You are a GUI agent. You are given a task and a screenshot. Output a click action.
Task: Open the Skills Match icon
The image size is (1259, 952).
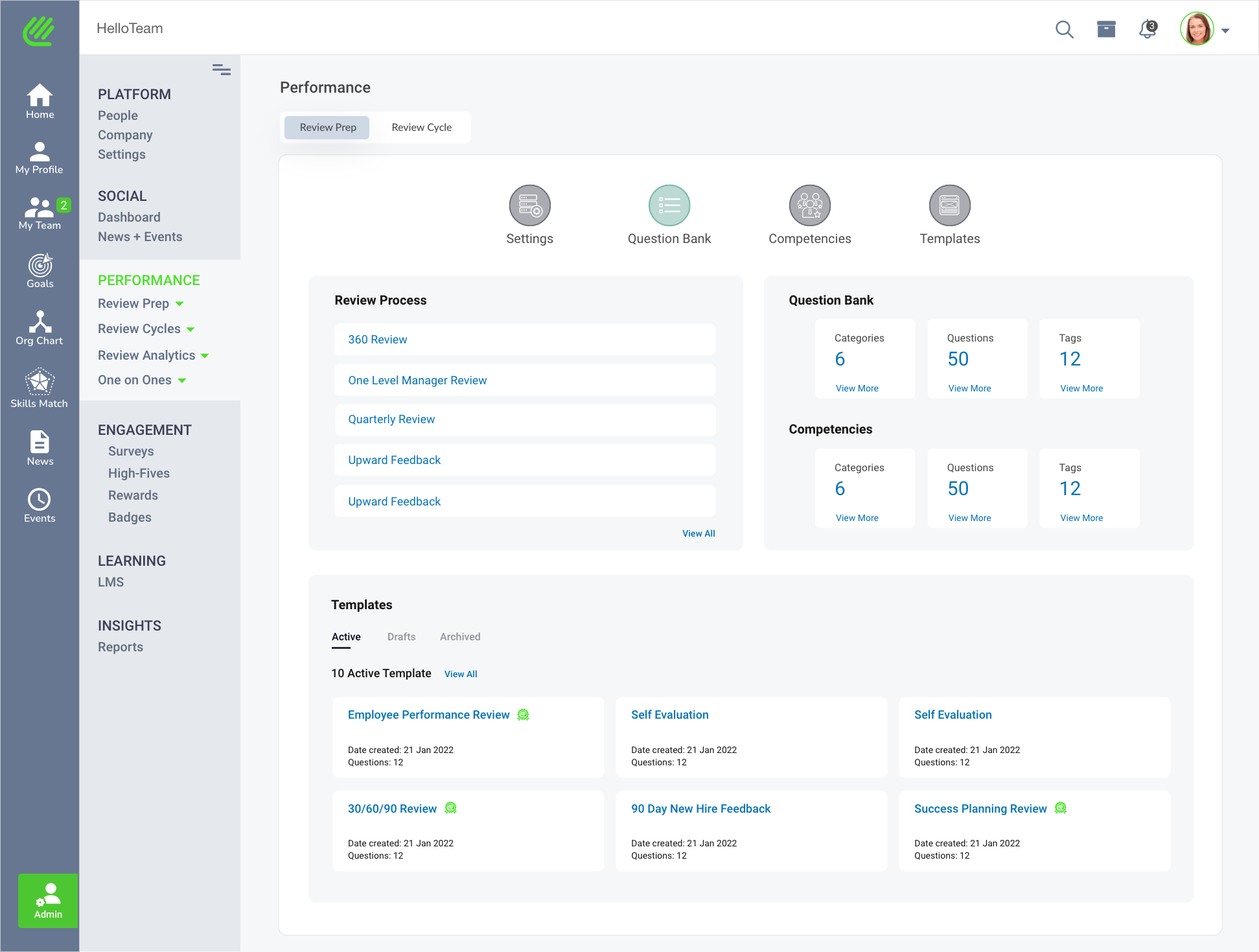pos(40,388)
